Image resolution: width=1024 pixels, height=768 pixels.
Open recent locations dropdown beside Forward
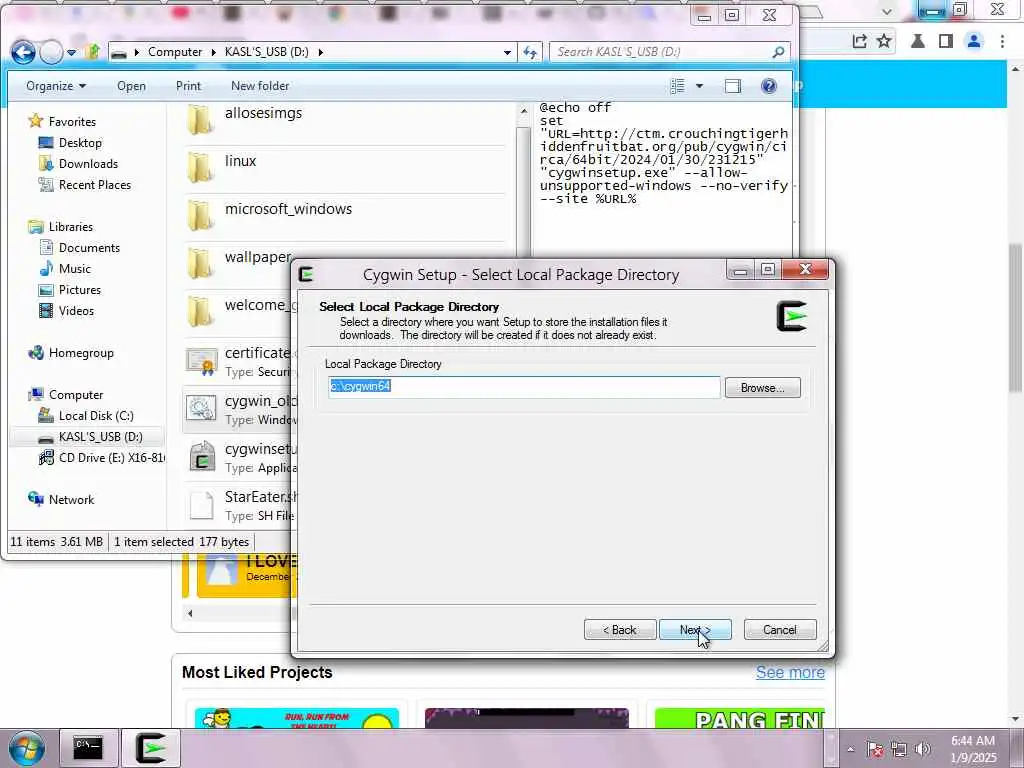tap(71, 52)
